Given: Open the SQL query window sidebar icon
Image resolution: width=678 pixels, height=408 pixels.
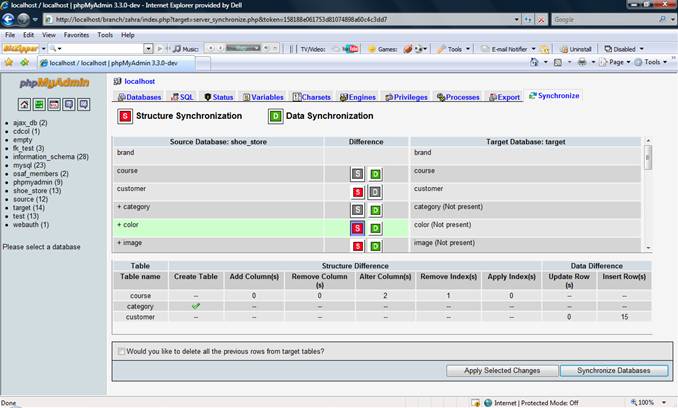Looking at the screenshot, I should [x=54, y=104].
